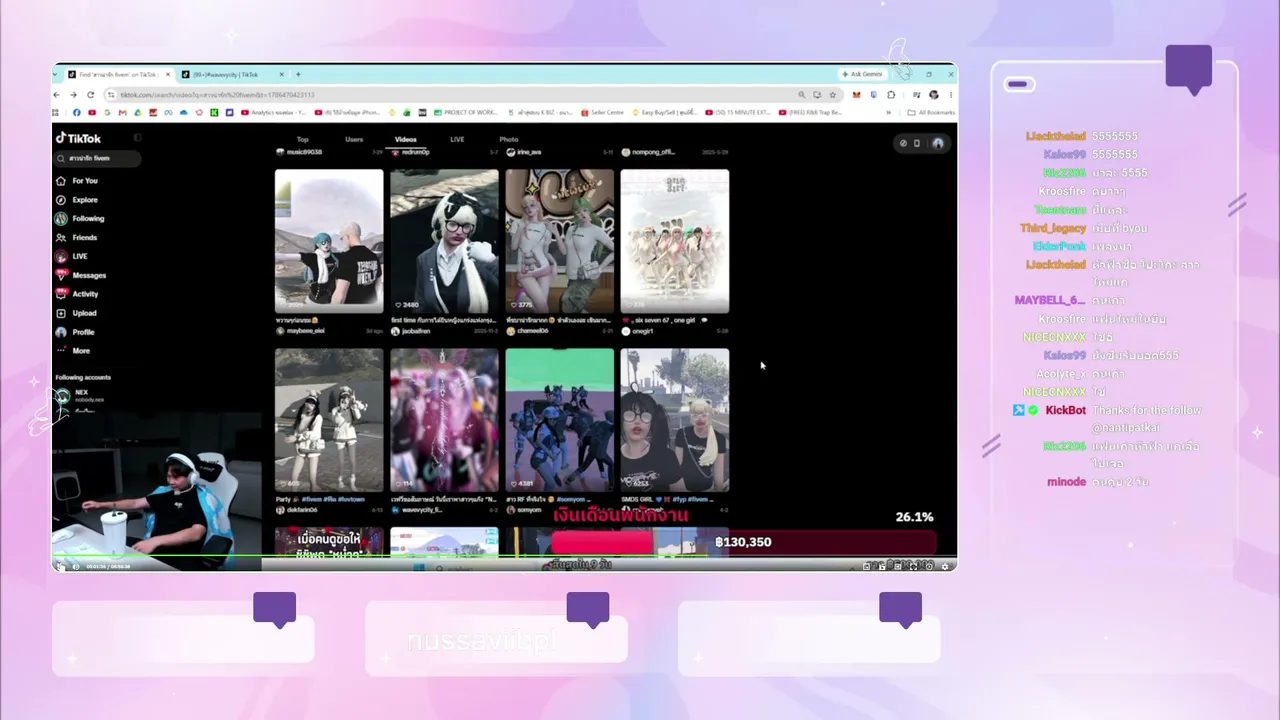The image size is (1280, 720).
Task: Open the 'six seven 67, one girl' video
Action: point(674,241)
